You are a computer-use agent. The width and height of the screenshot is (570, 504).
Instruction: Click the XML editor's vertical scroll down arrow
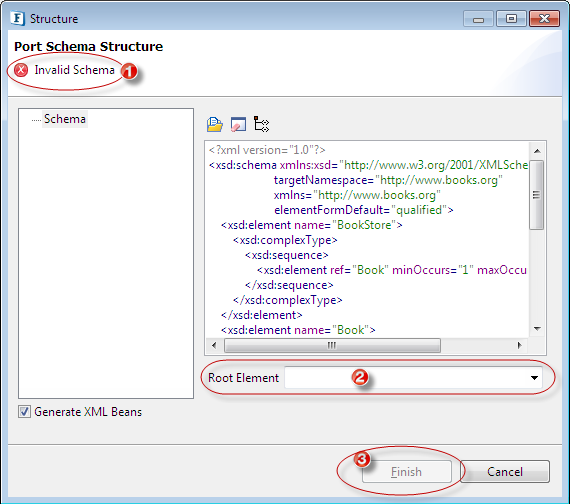coord(537,329)
